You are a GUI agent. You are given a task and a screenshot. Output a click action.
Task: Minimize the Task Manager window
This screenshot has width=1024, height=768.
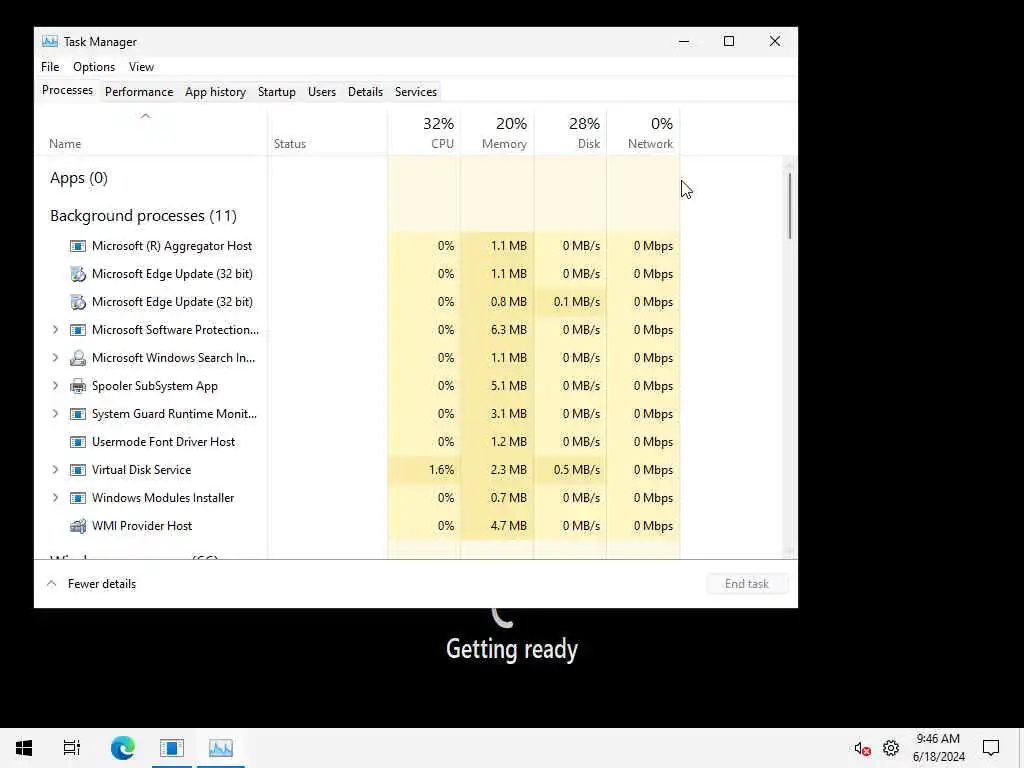point(684,41)
